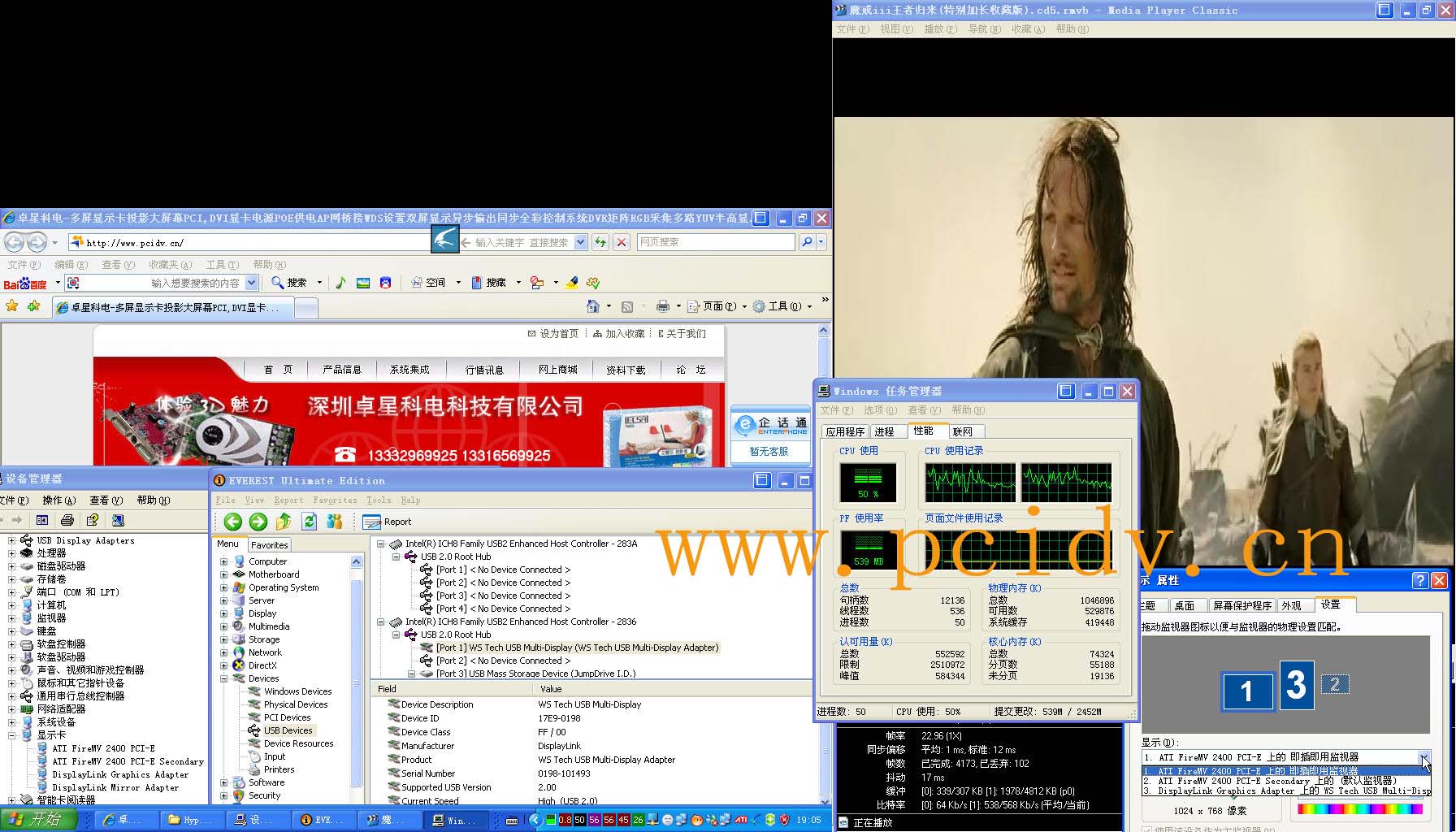Click the IE address bar URL field

[x=249, y=242]
